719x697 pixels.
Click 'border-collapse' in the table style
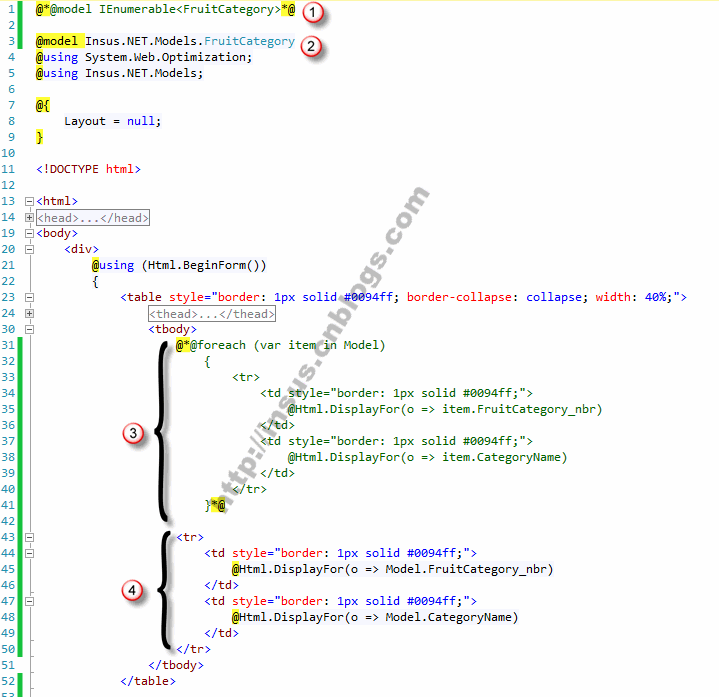[x=459, y=297]
